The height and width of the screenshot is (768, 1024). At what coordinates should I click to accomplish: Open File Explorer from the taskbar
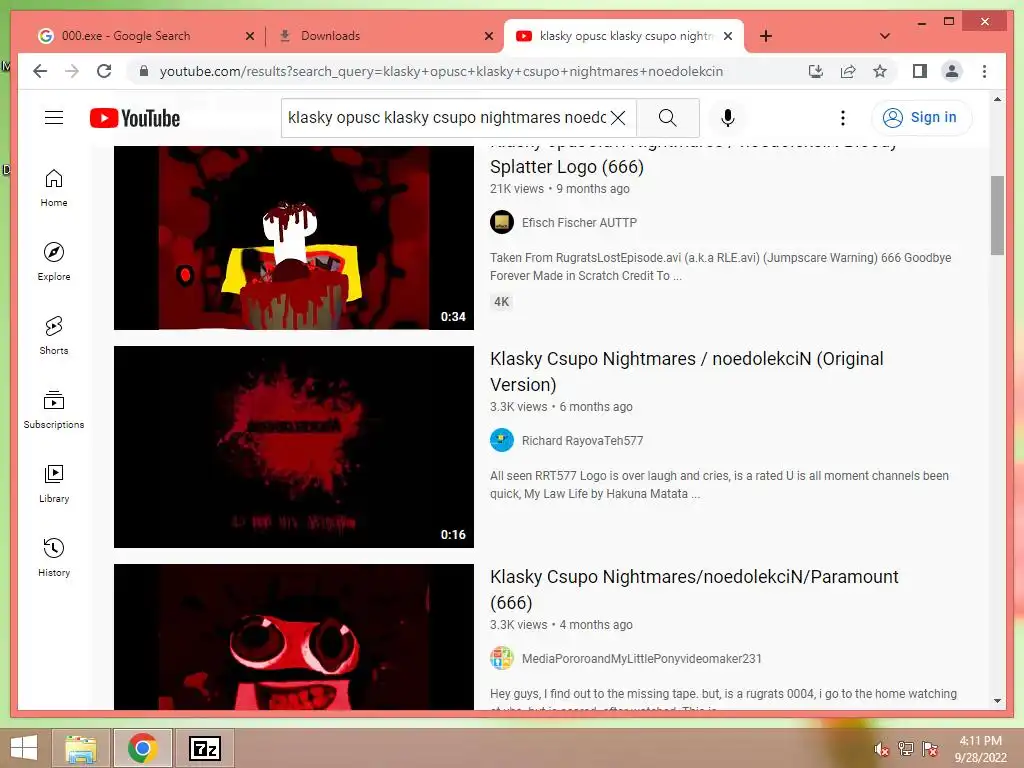click(x=81, y=748)
